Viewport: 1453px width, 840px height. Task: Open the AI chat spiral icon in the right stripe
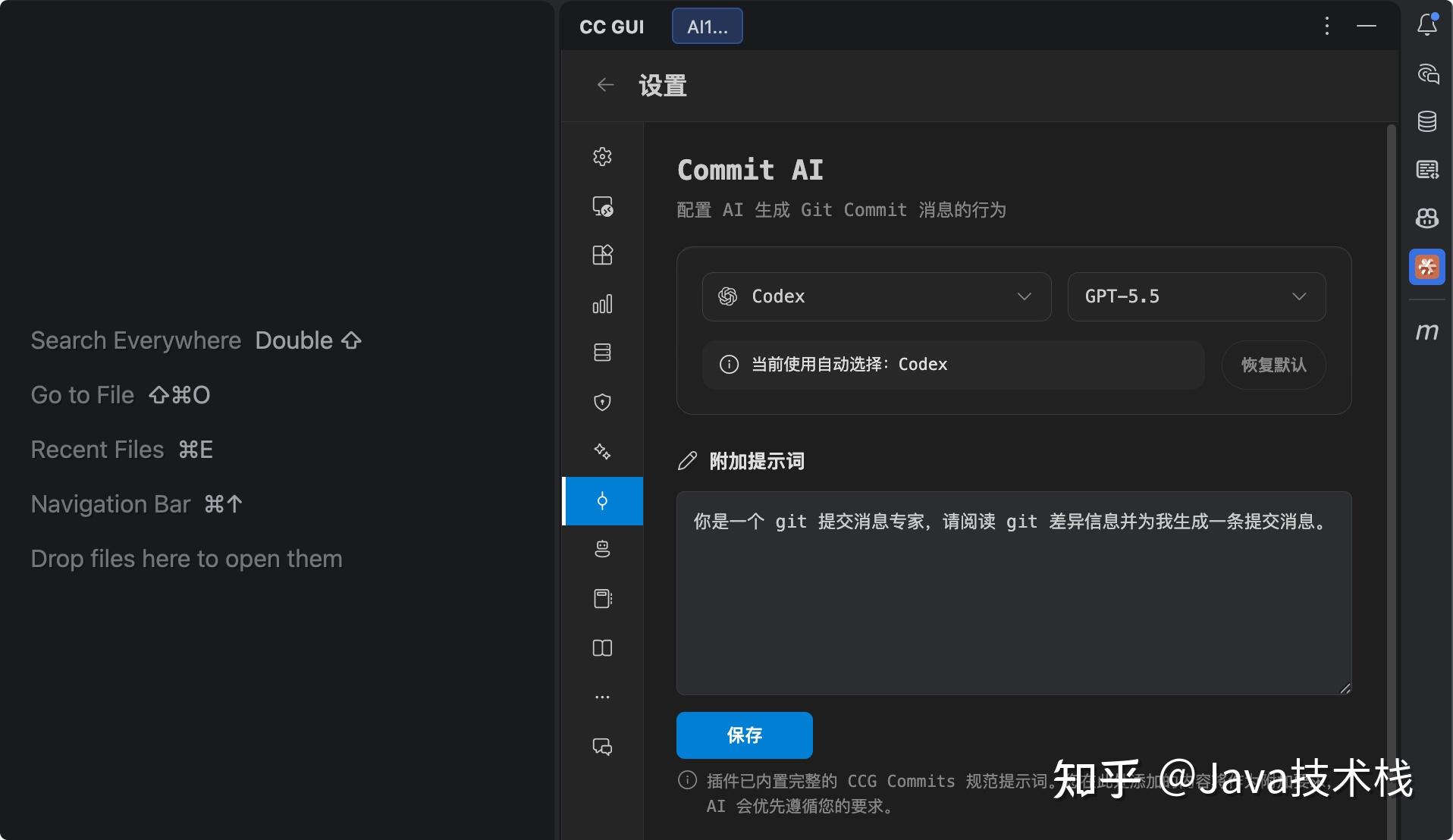(x=1427, y=74)
